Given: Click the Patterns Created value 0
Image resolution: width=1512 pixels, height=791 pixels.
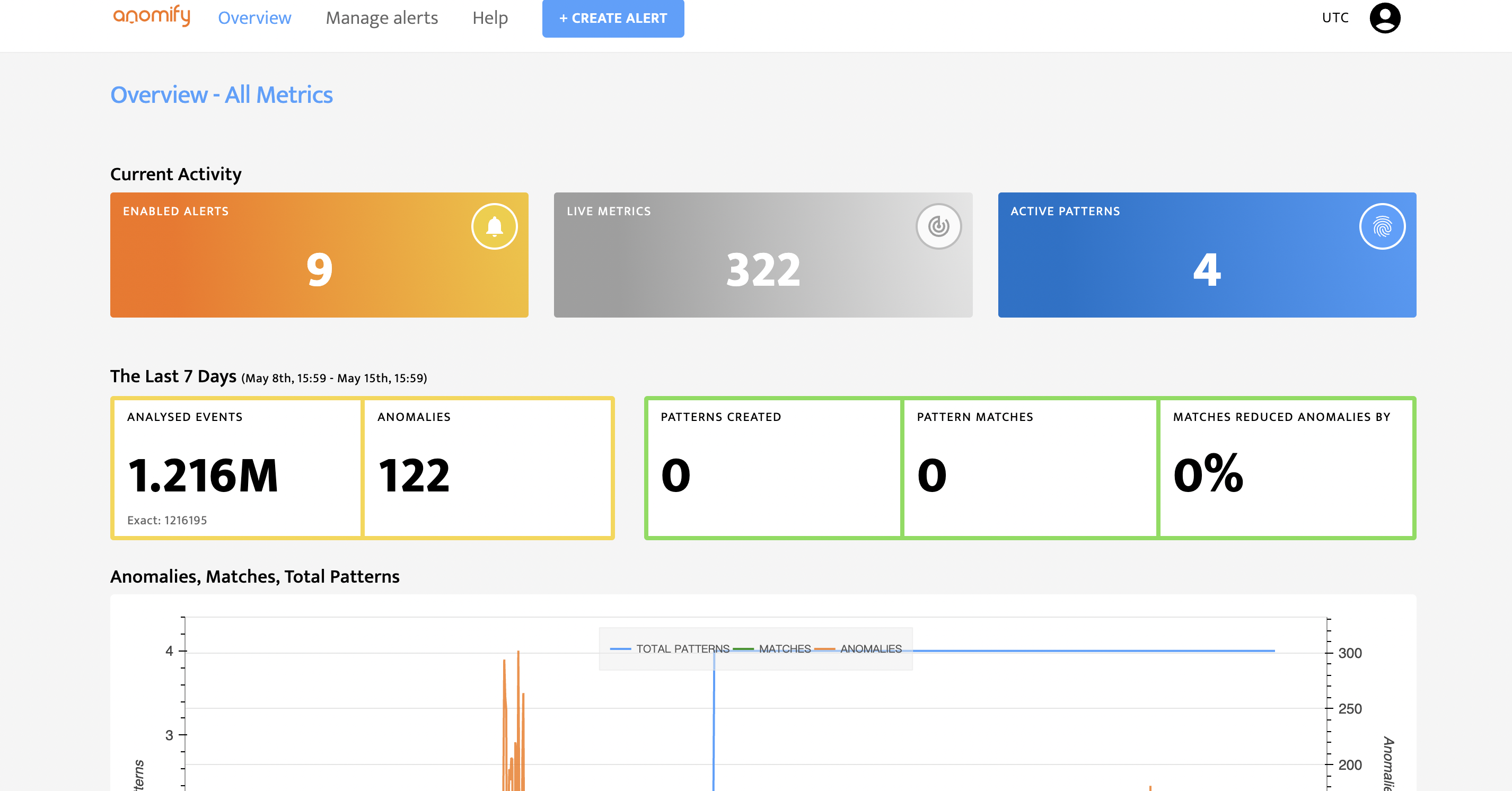Looking at the screenshot, I should click(x=675, y=474).
